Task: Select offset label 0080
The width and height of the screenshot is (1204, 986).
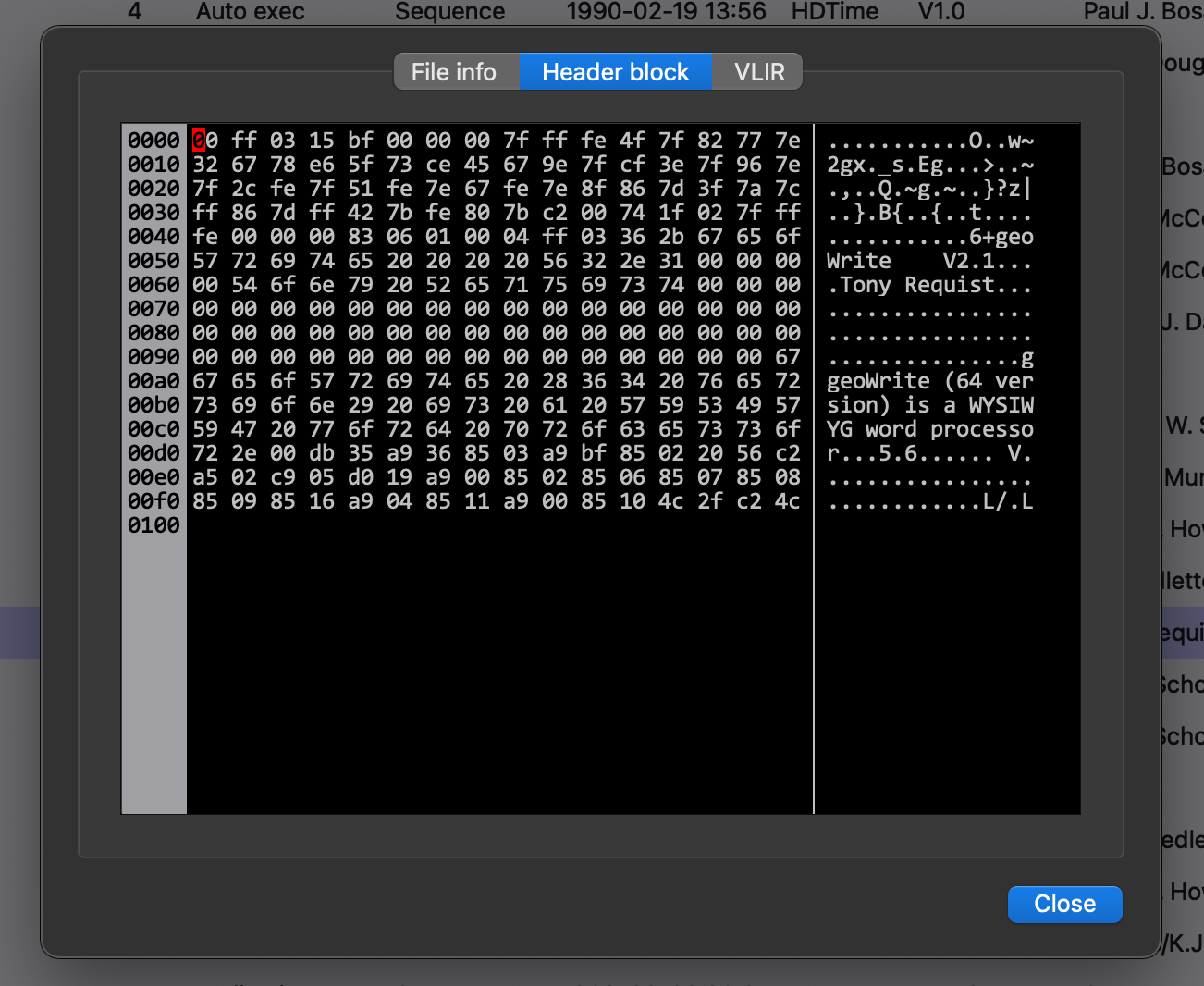Action: tap(154, 333)
